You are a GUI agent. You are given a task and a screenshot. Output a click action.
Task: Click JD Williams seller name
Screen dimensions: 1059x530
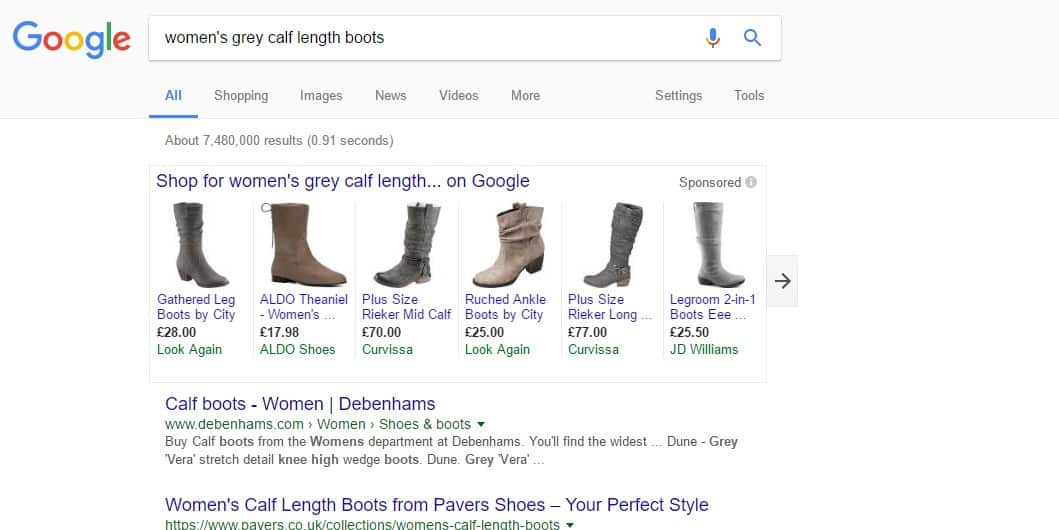coord(704,350)
